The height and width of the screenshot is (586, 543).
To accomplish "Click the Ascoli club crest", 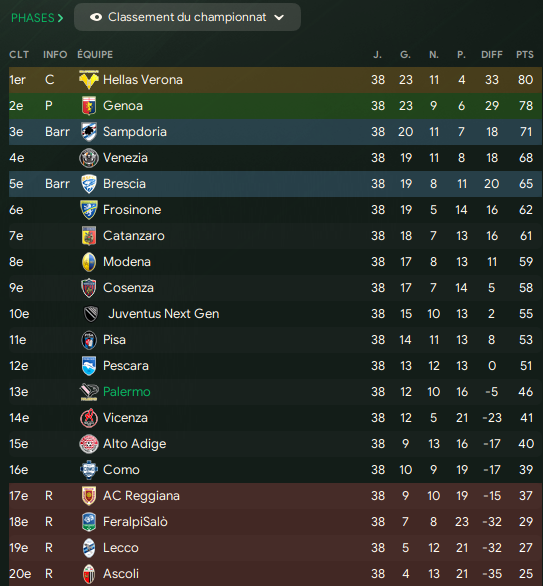I will point(89,574).
